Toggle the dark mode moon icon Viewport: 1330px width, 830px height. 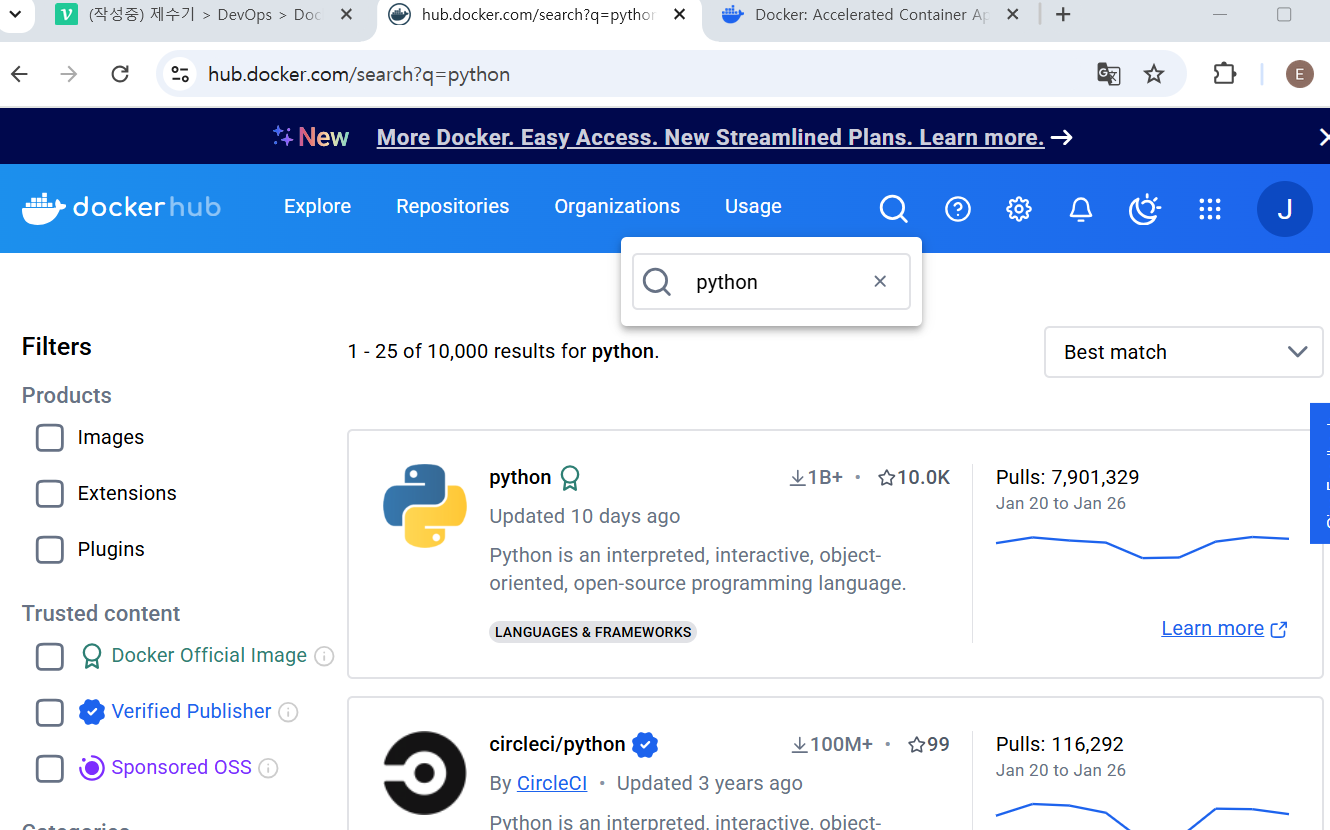pyautogui.click(x=1144, y=209)
